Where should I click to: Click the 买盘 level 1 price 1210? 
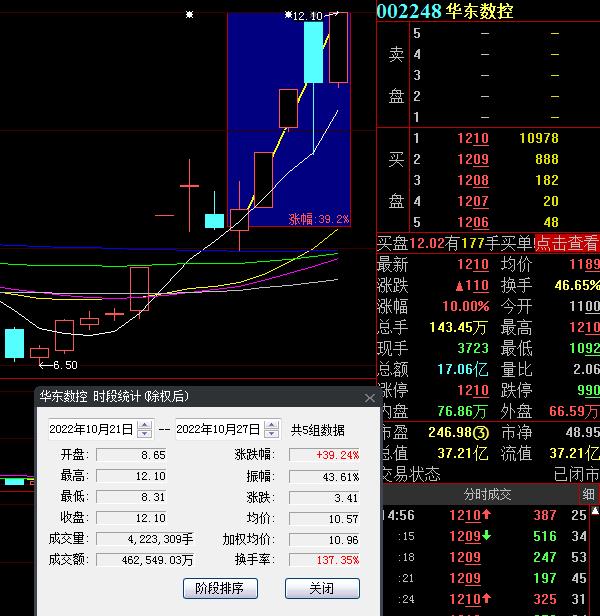[x=472, y=138]
